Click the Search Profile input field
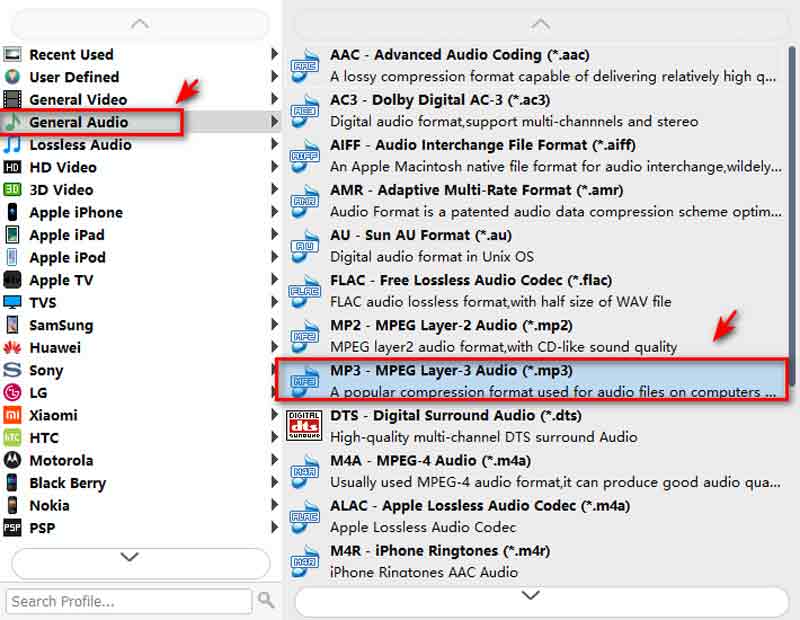800x620 pixels. tap(130, 601)
